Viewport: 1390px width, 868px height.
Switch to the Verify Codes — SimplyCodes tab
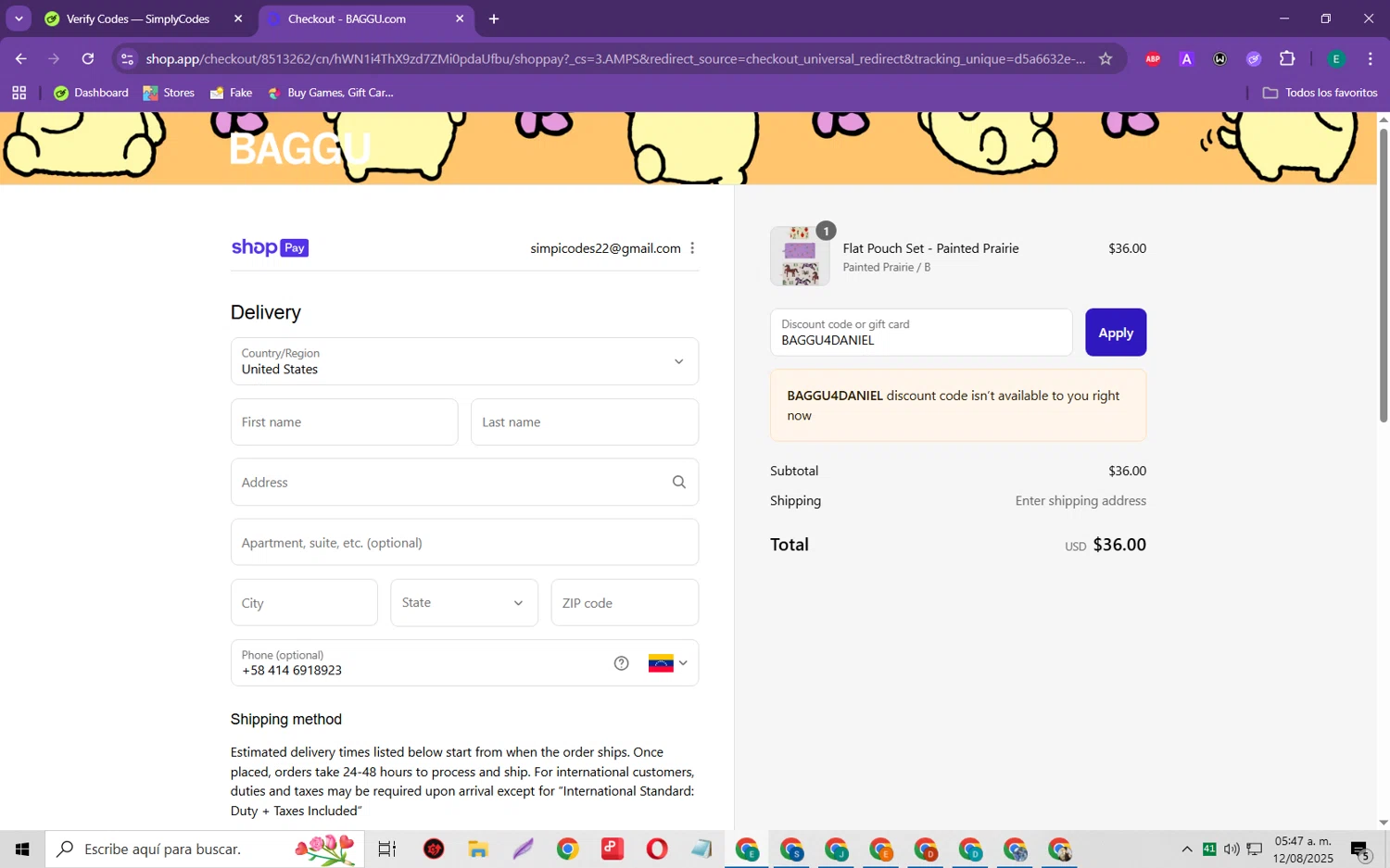pyautogui.click(x=139, y=19)
